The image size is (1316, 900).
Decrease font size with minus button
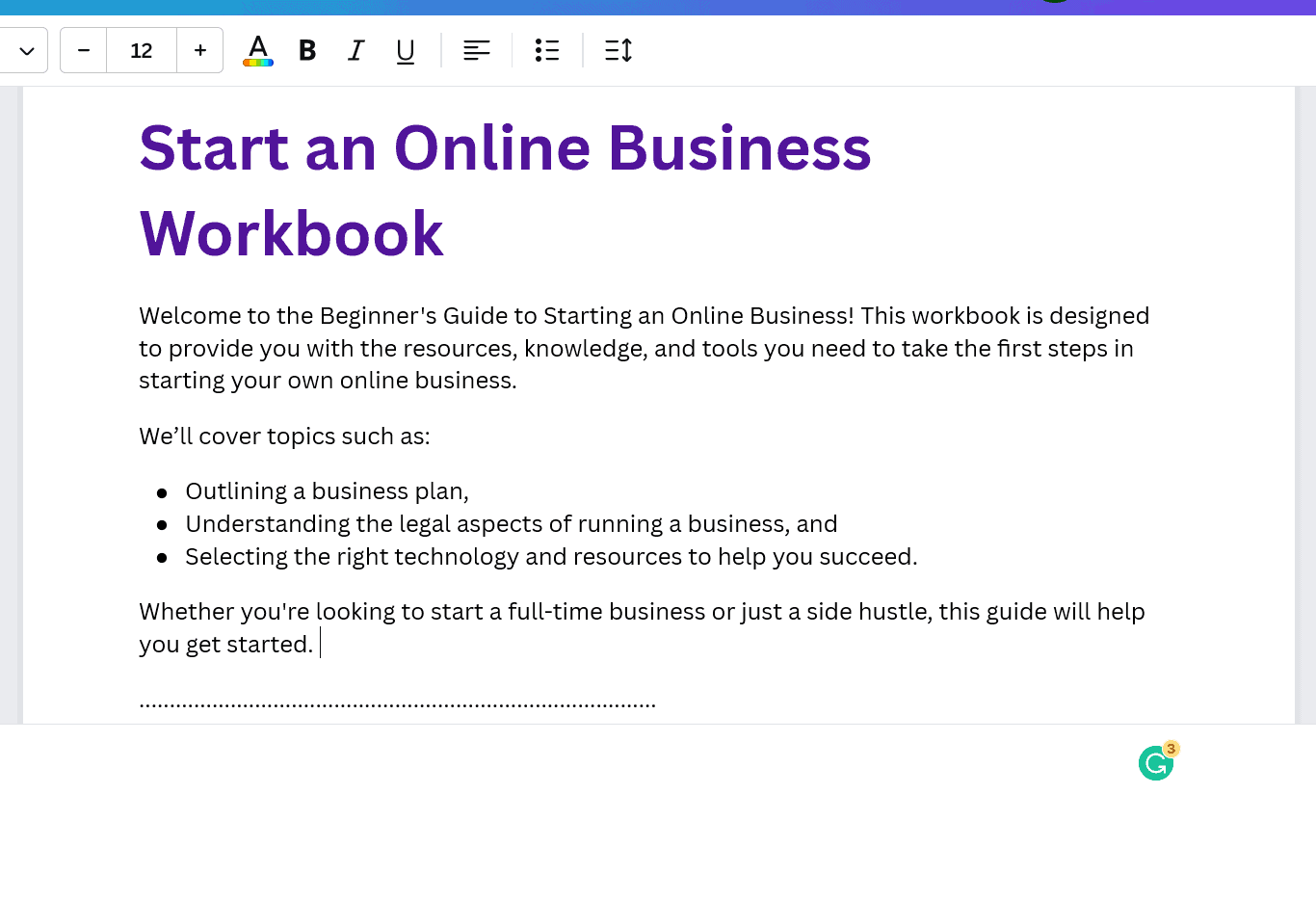pos(84,50)
